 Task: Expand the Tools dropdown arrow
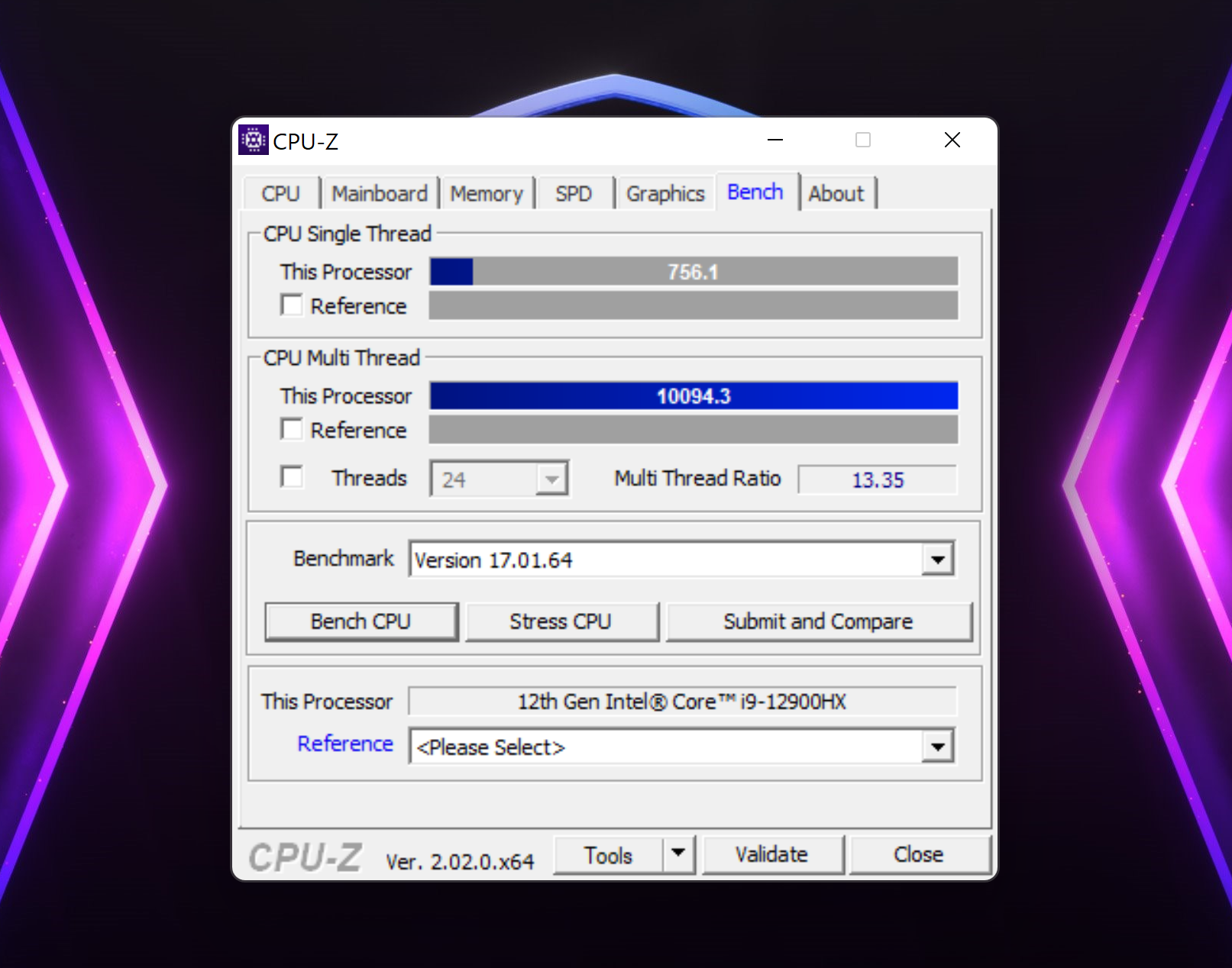(678, 854)
